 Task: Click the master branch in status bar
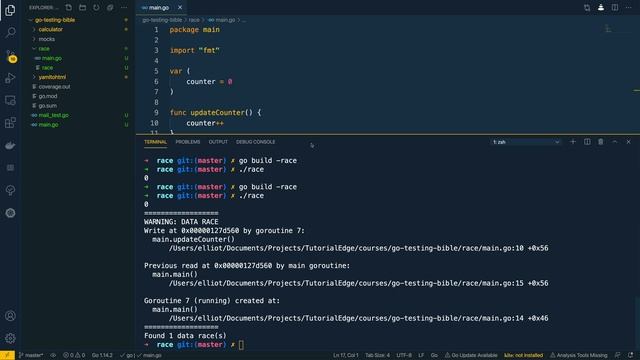click(31, 355)
